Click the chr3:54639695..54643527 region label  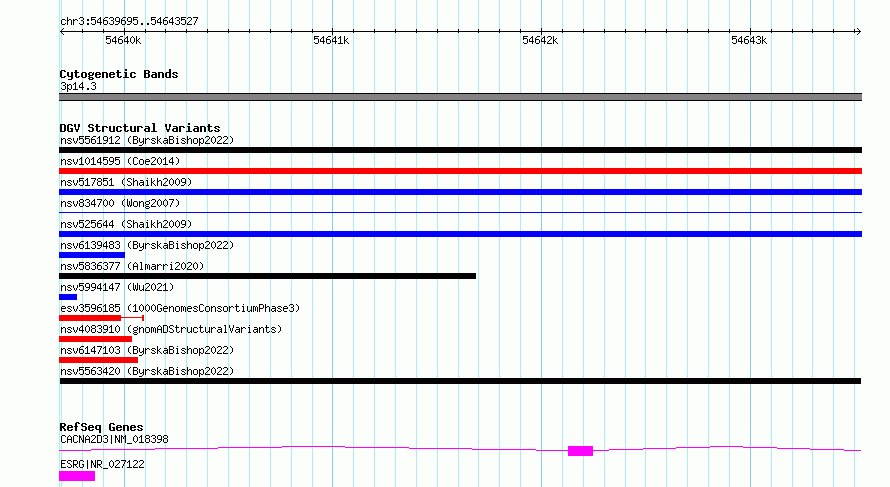tap(129, 21)
